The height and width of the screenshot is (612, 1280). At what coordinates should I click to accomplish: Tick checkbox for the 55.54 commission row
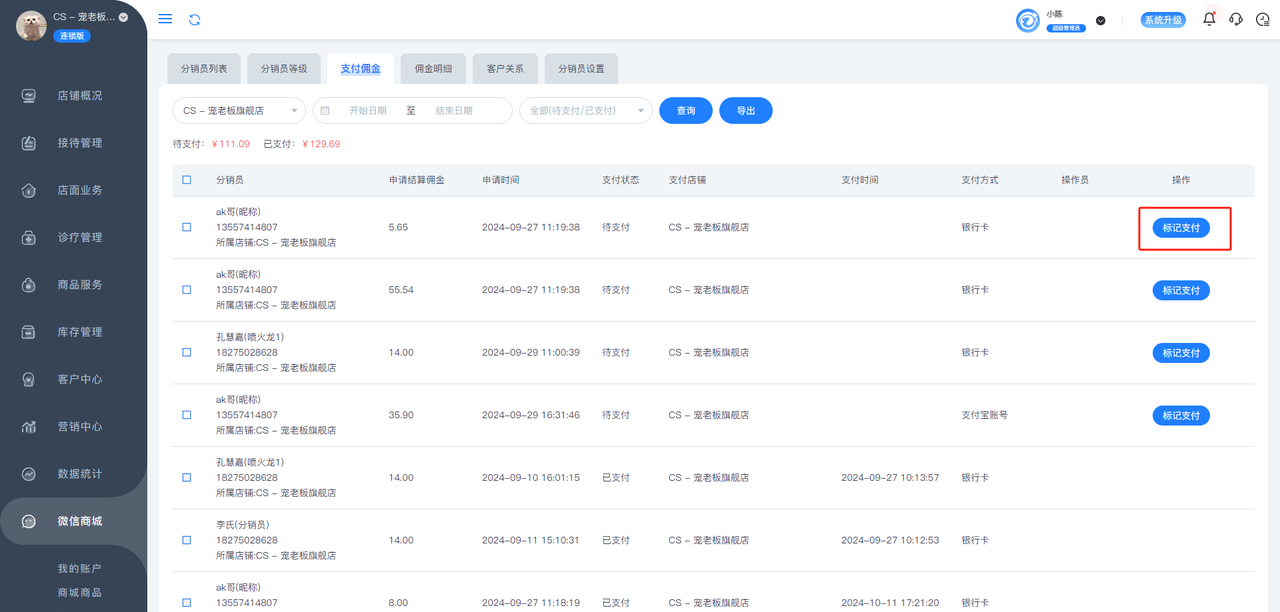coord(187,290)
